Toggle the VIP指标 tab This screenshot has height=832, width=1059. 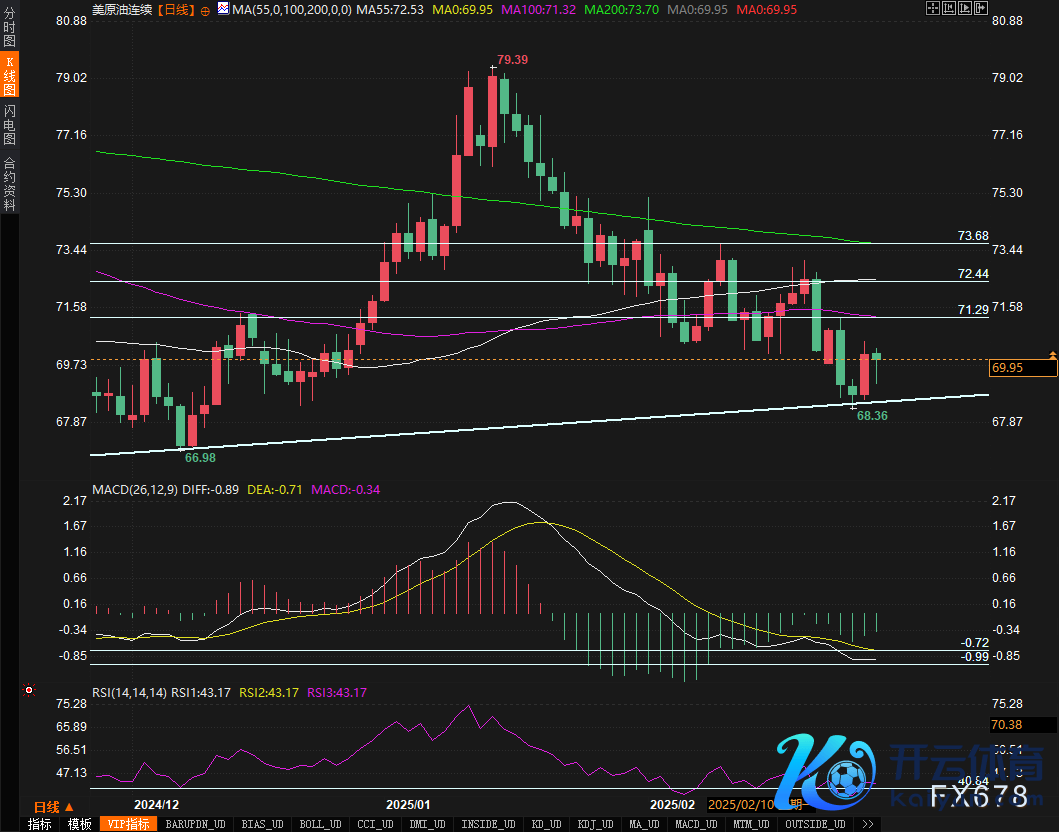click(x=130, y=824)
